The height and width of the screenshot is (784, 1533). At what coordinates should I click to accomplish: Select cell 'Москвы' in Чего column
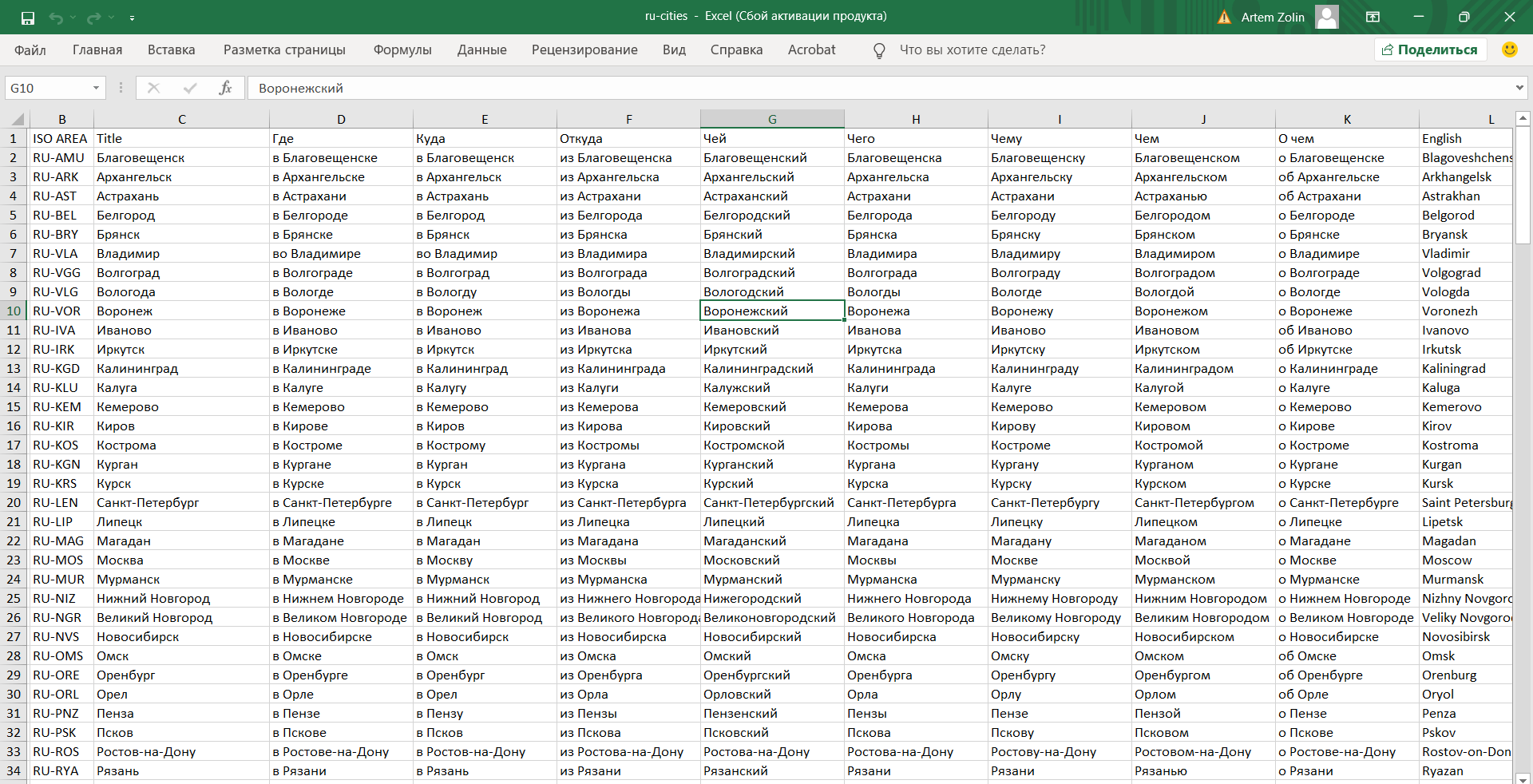point(916,560)
